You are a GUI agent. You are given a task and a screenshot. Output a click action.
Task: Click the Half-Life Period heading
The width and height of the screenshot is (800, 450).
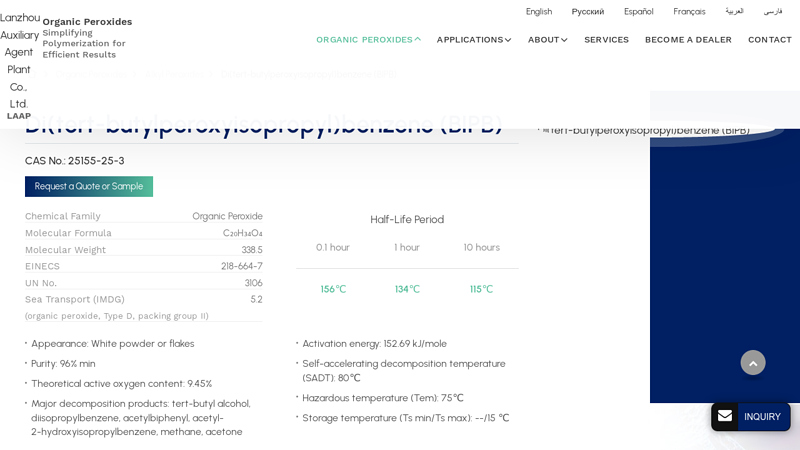click(407, 219)
